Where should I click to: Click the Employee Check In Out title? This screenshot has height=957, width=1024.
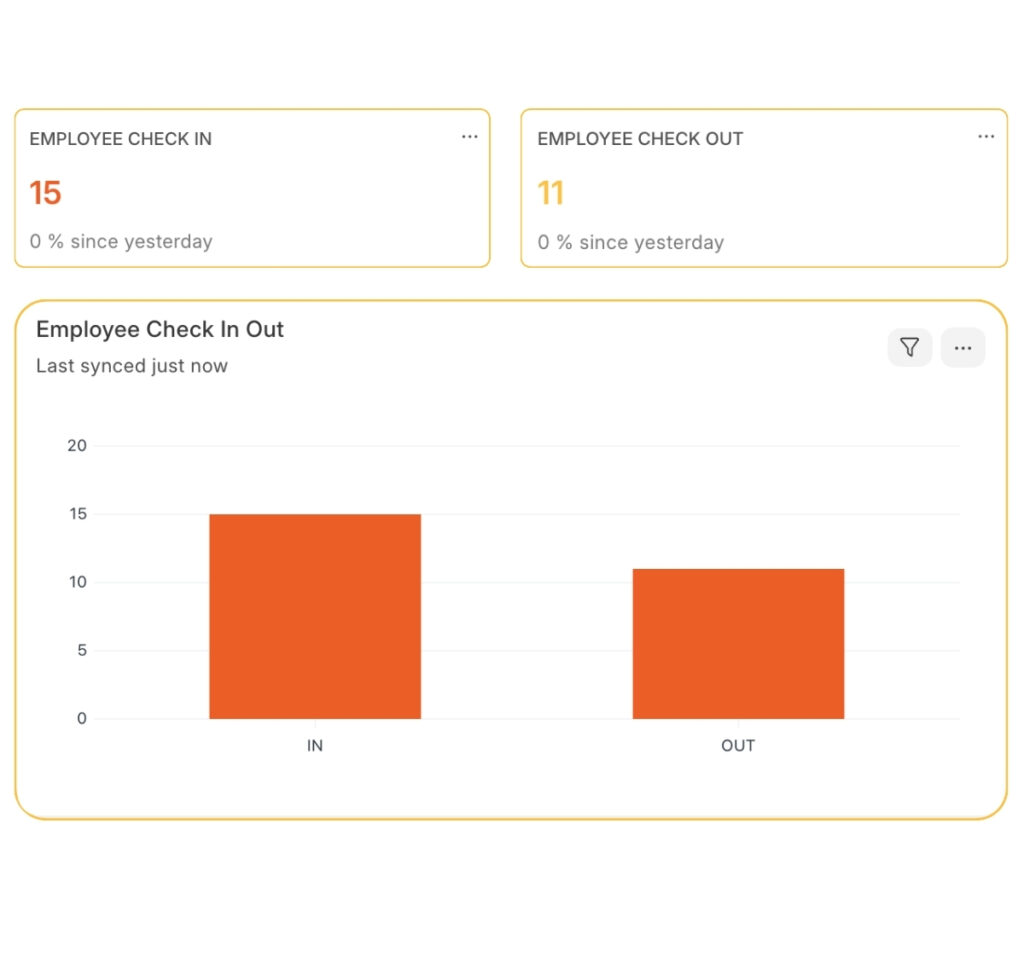coord(160,329)
